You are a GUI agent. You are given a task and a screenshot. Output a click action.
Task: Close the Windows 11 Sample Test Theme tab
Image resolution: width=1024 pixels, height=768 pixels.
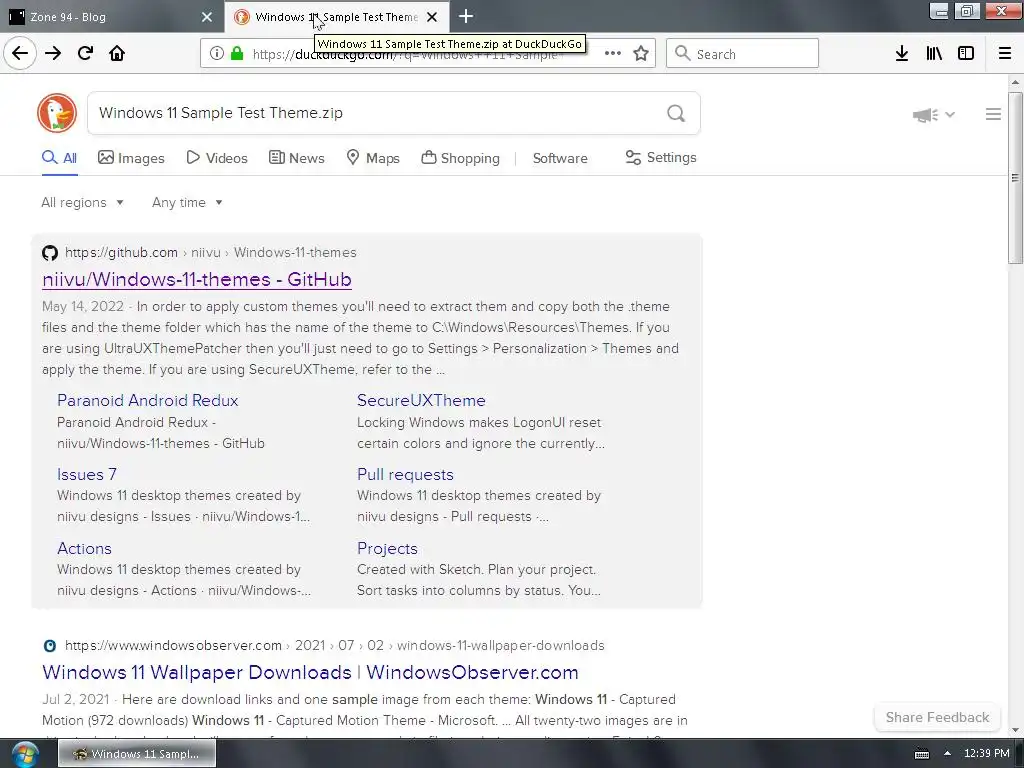click(432, 17)
